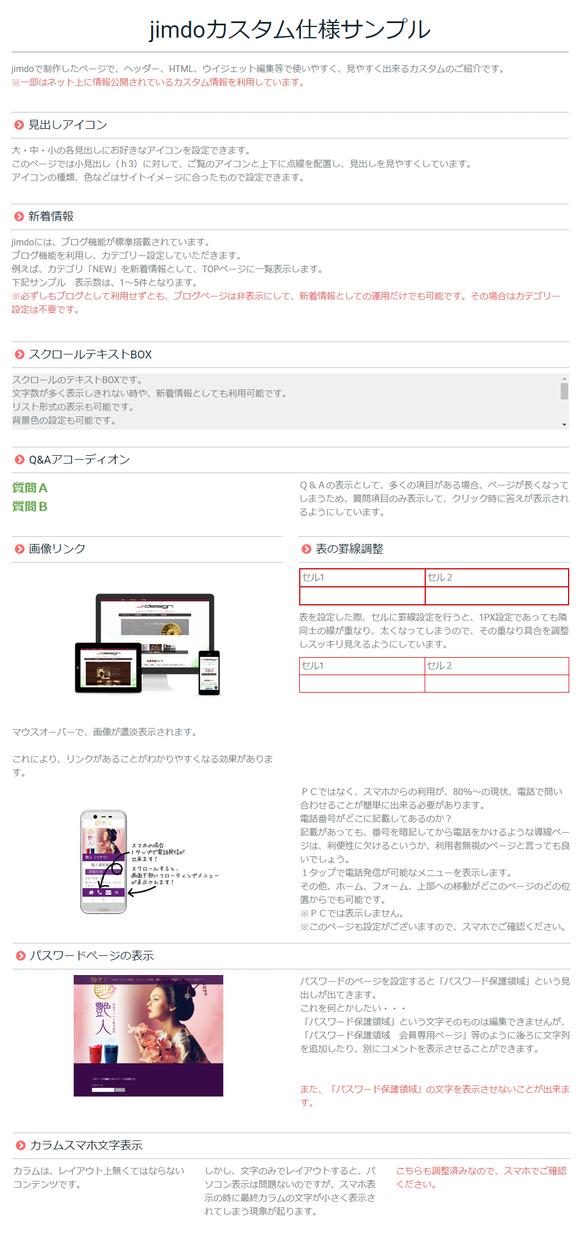Expand the 質問A accordion item

pos(30,488)
